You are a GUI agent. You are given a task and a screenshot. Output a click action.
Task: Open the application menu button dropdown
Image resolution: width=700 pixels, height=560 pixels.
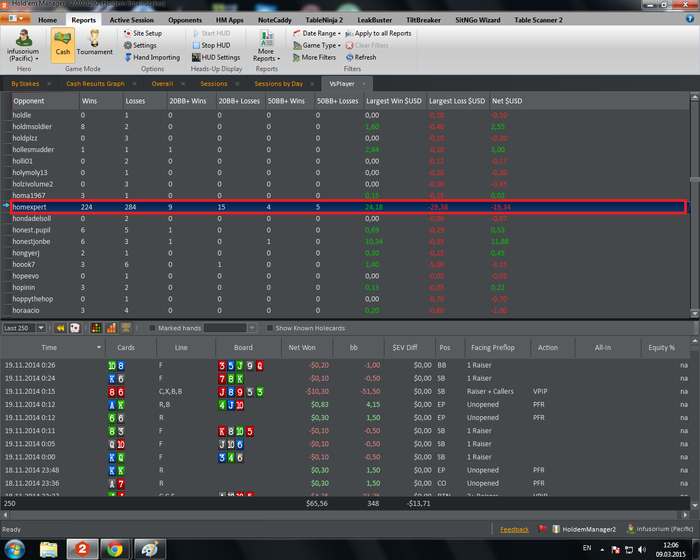[16, 18]
